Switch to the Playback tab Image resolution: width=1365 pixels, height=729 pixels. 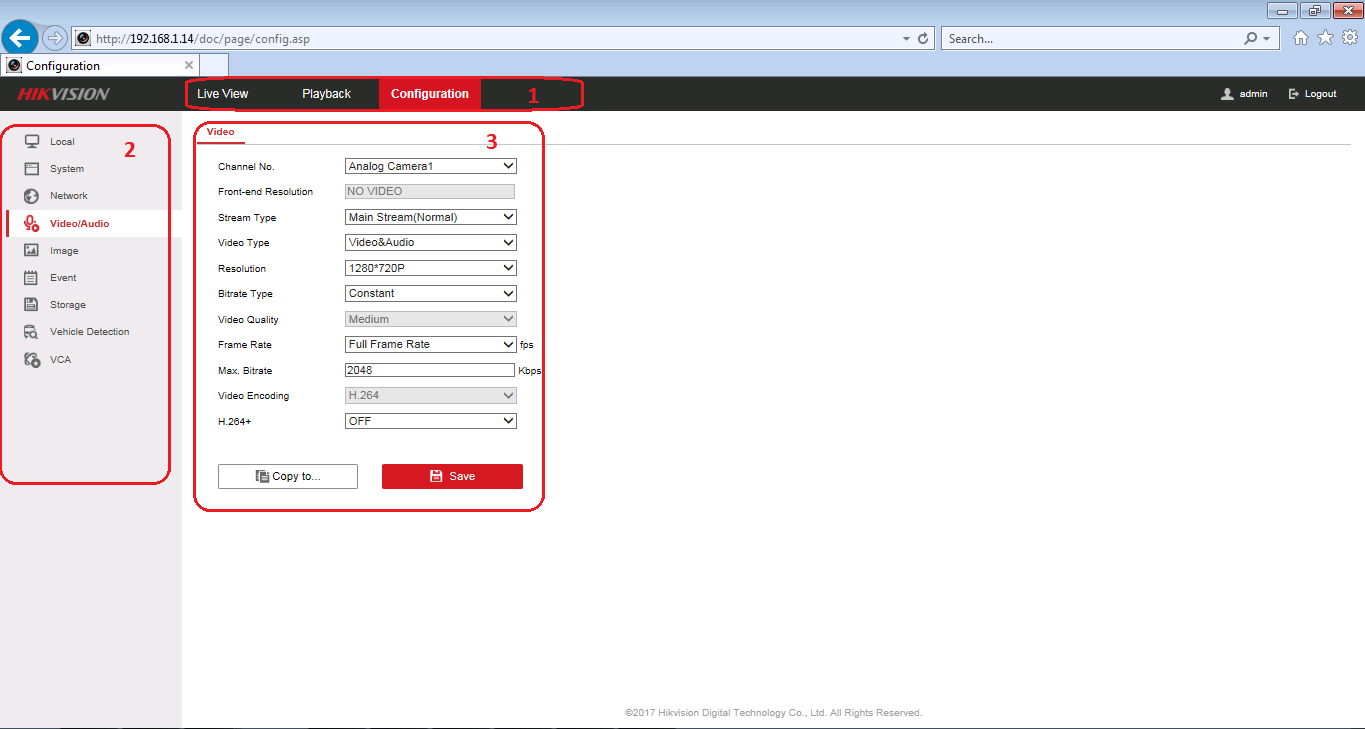pos(326,94)
